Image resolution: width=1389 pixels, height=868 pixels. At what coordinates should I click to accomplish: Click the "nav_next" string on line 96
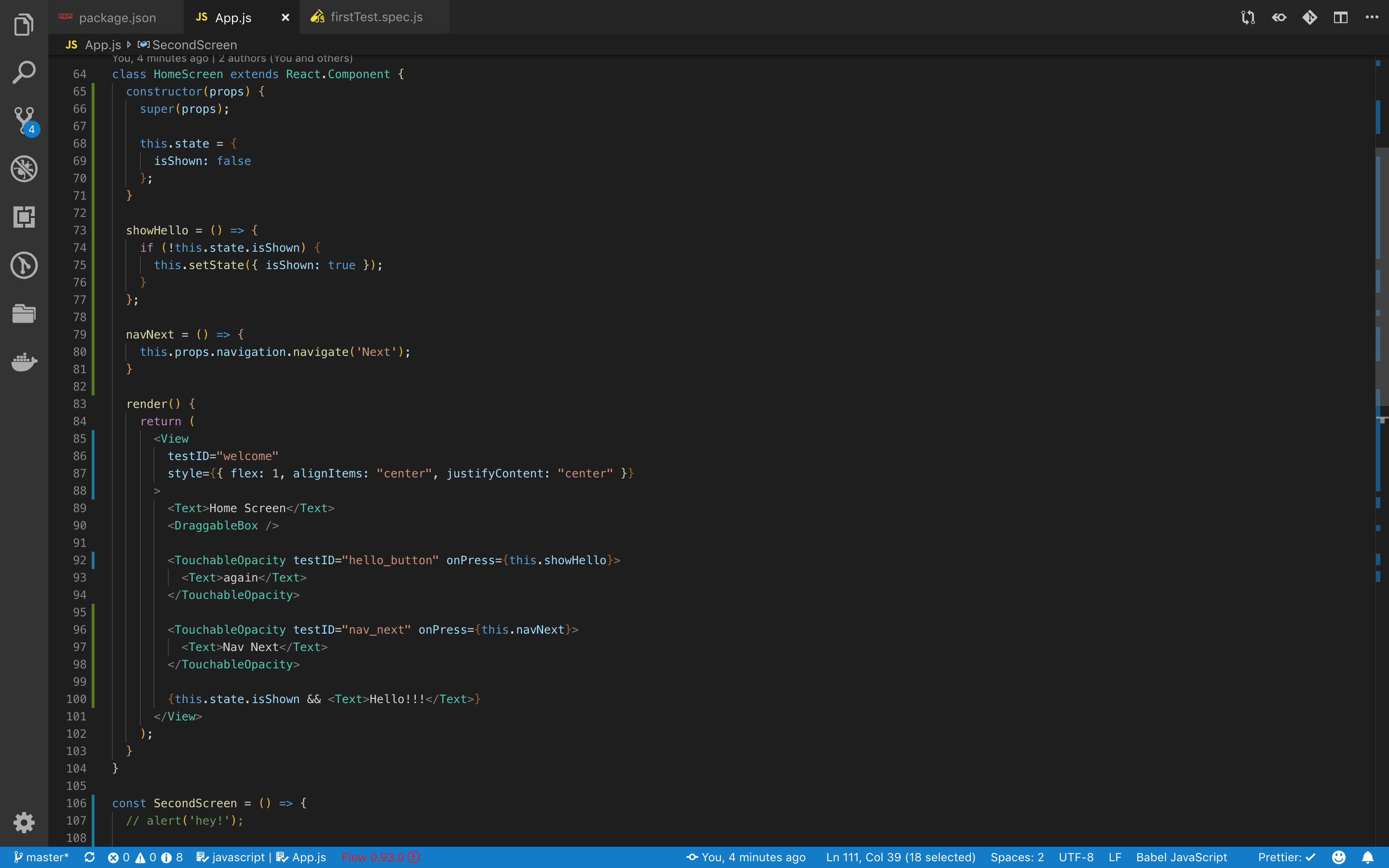tap(377, 630)
